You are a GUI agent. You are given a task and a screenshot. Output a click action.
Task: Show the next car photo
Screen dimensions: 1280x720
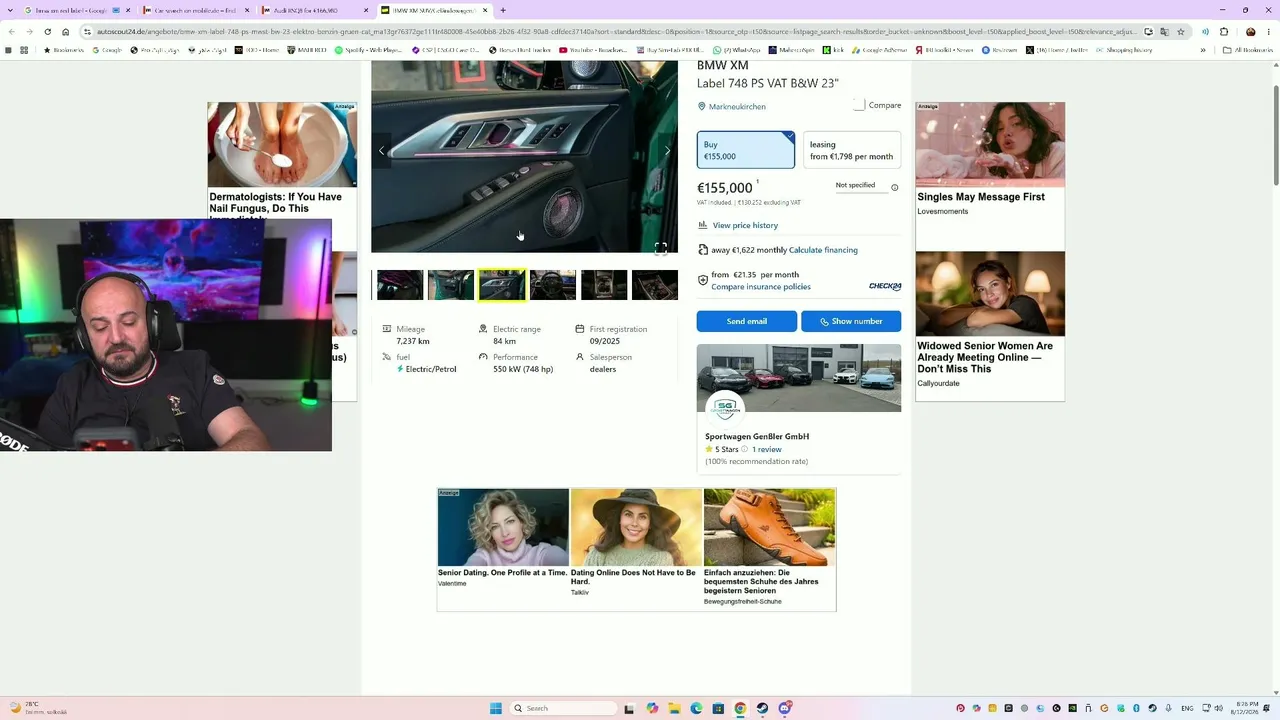pos(667,151)
